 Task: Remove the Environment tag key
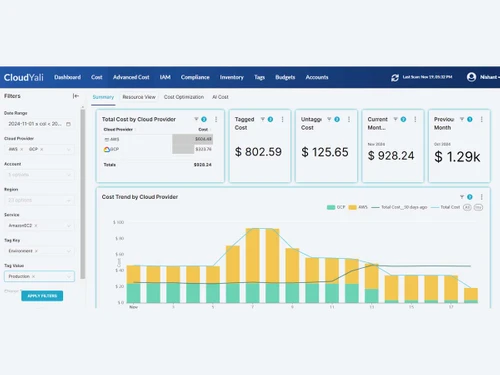coord(36,251)
